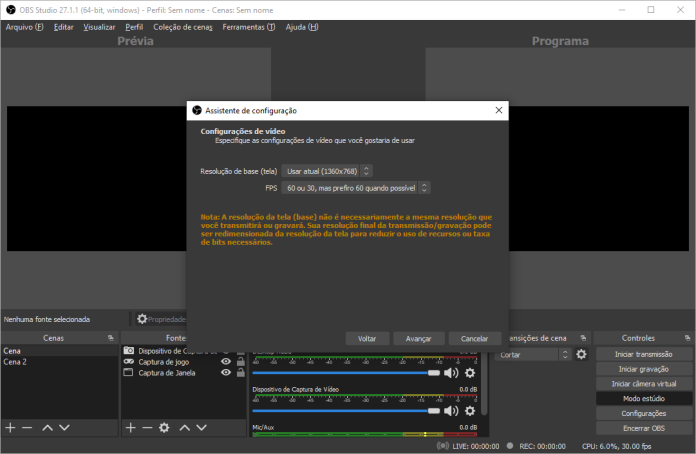Click the game controller icon of Captura de jogo
This screenshot has width=696, height=454.
pyautogui.click(x=129, y=362)
